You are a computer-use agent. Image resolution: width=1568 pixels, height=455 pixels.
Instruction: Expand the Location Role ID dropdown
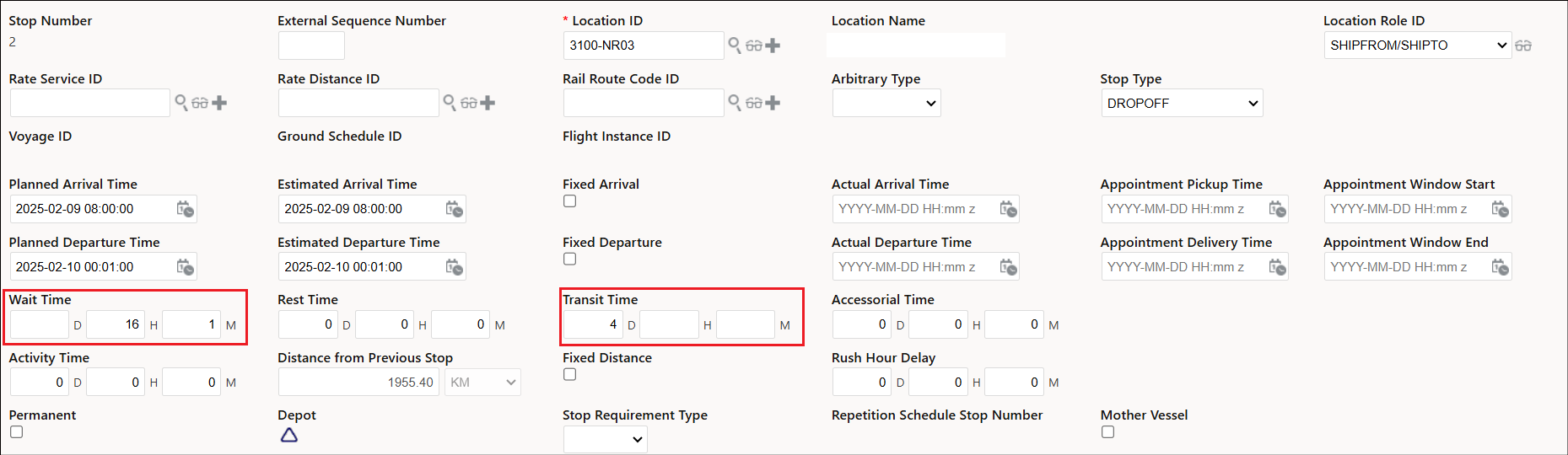[1418, 45]
